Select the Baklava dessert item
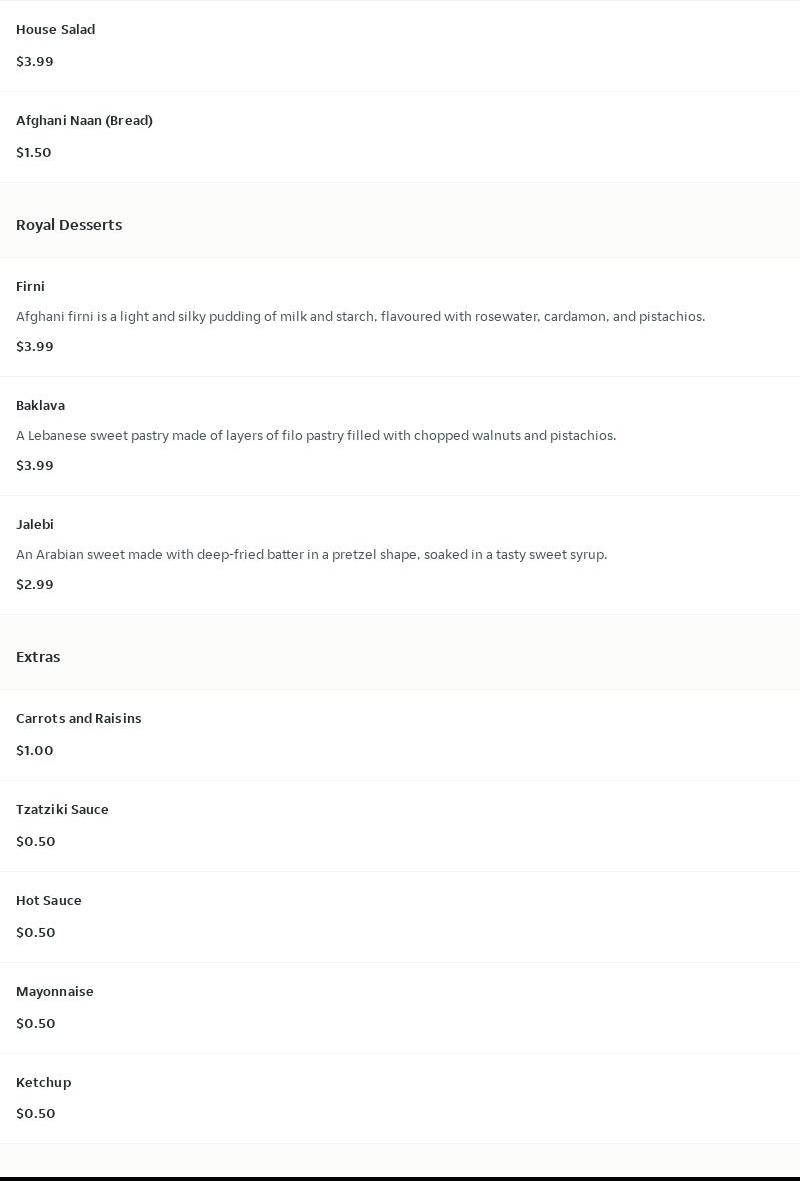 [x=400, y=436]
